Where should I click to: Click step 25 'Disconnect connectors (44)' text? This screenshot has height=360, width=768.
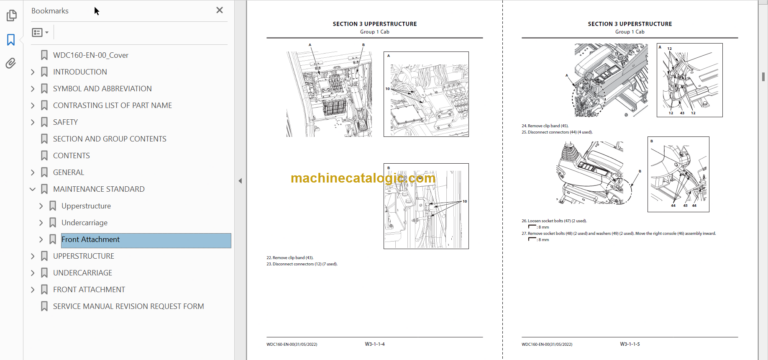coord(557,132)
